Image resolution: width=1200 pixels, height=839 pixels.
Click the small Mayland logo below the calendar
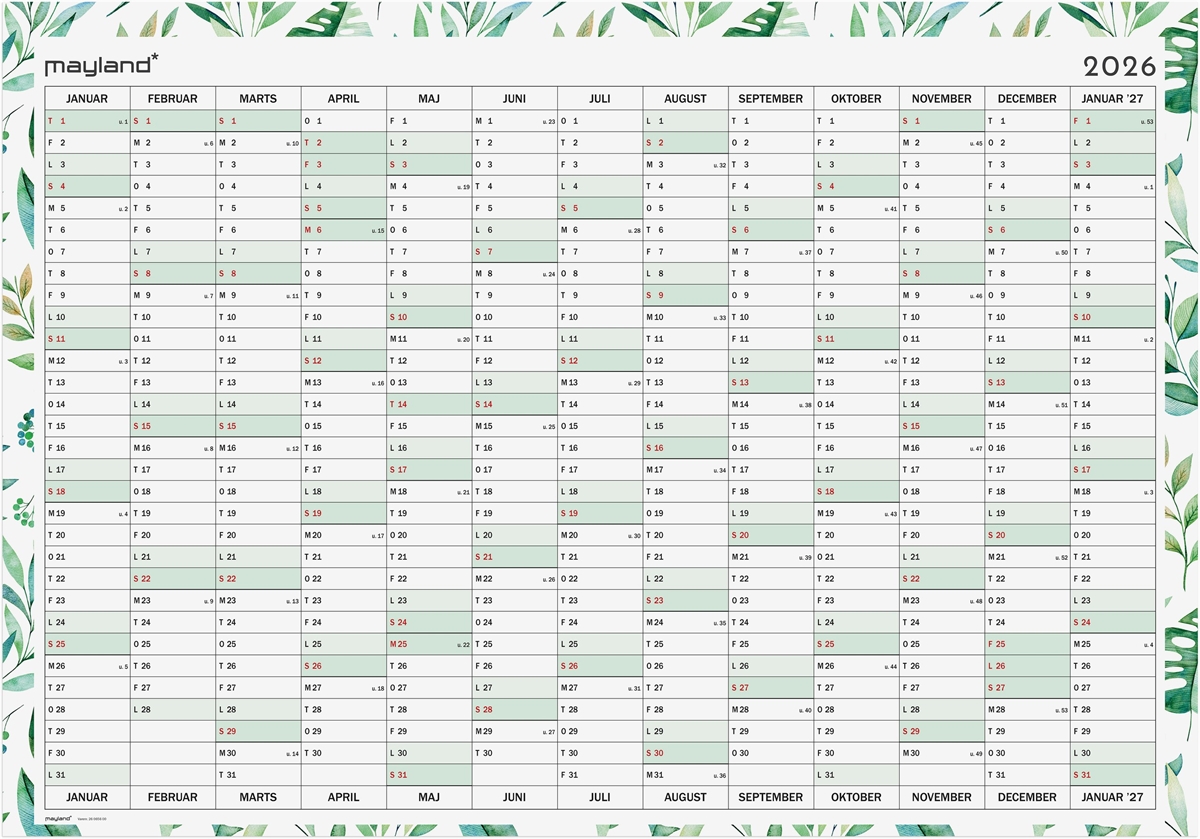pos(60,818)
